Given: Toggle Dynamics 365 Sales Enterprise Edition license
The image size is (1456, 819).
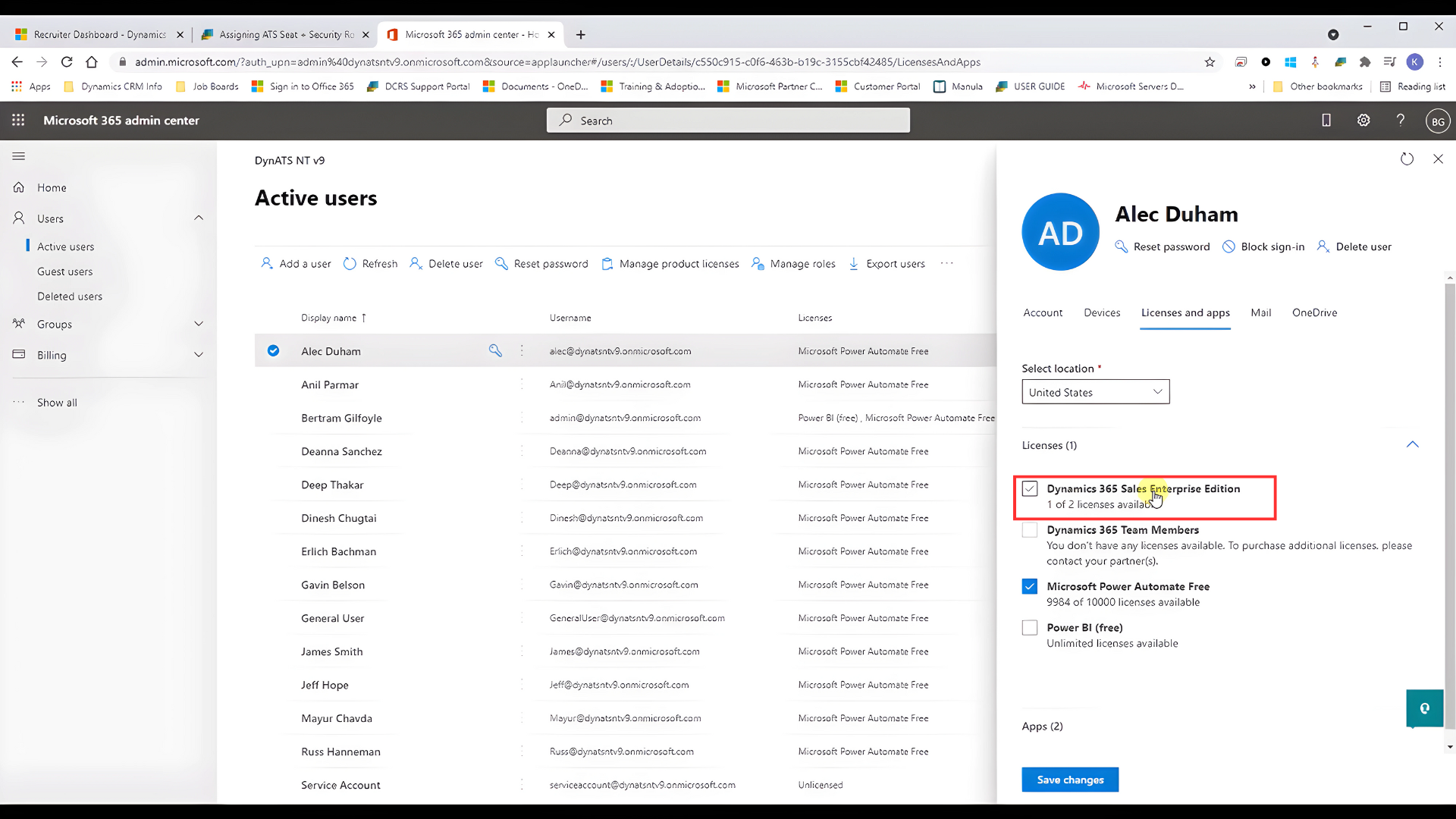Looking at the screenshot, I should pos(1029,488).
